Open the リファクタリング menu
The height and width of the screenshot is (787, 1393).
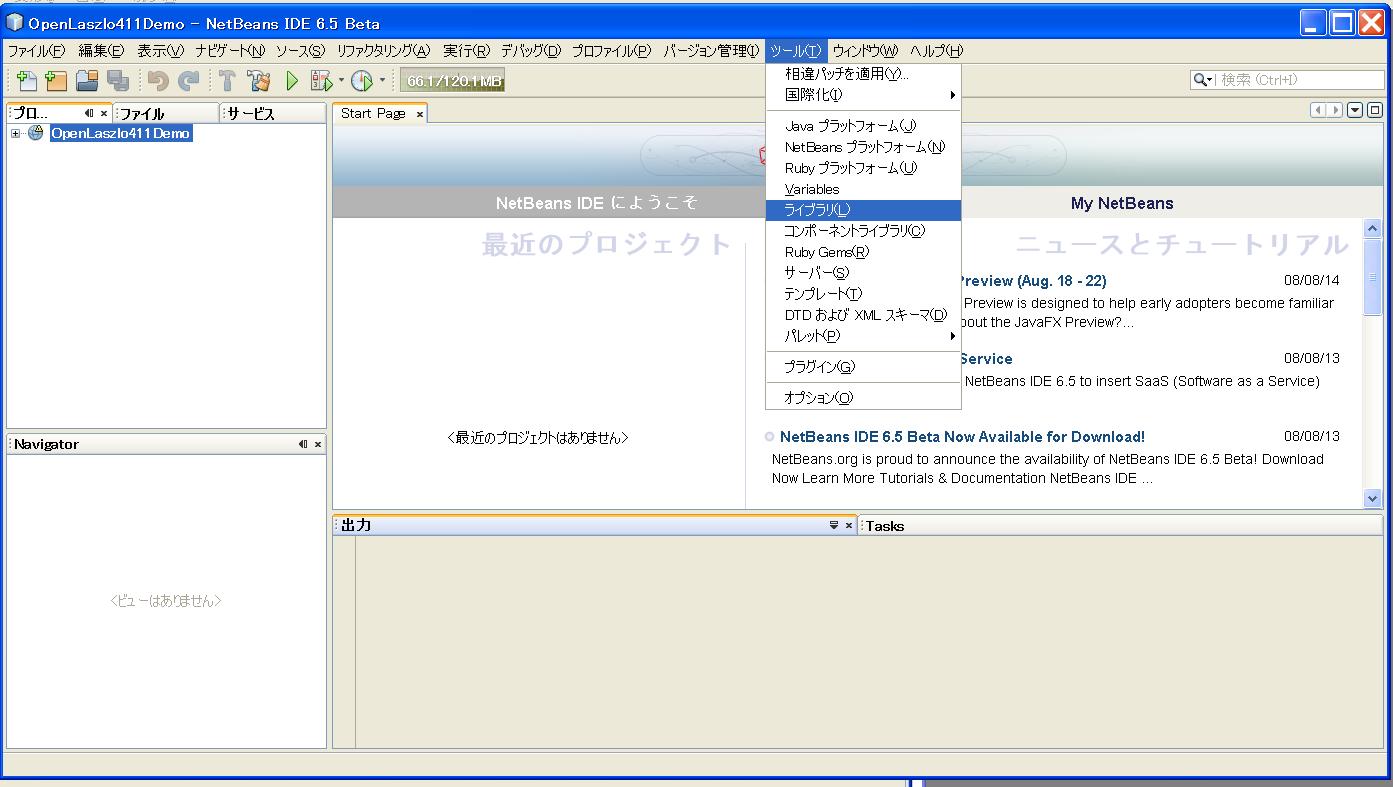pyautogui.click(x=383, y=51)
